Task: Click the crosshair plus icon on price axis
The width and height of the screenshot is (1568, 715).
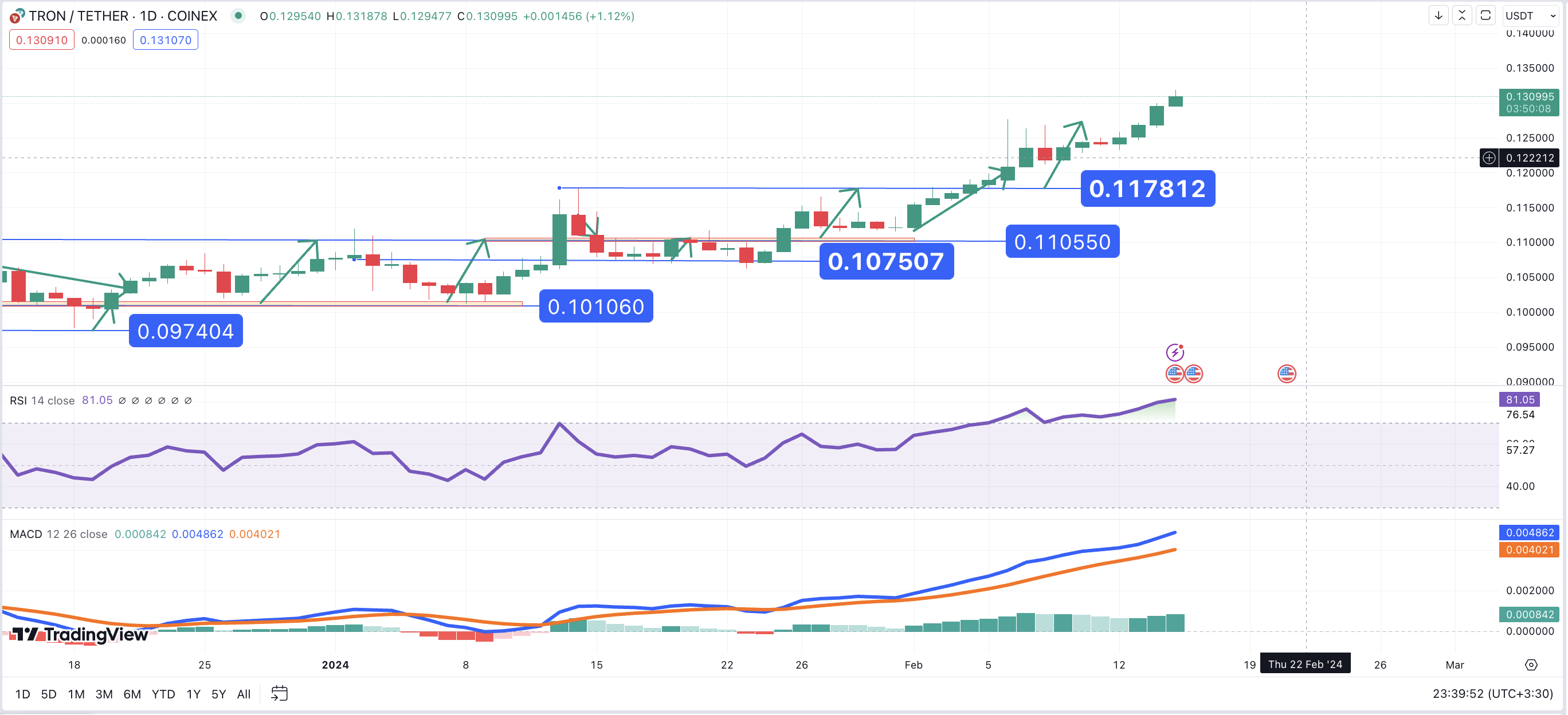Action: pyautogui.click(x=1489, y=158)
